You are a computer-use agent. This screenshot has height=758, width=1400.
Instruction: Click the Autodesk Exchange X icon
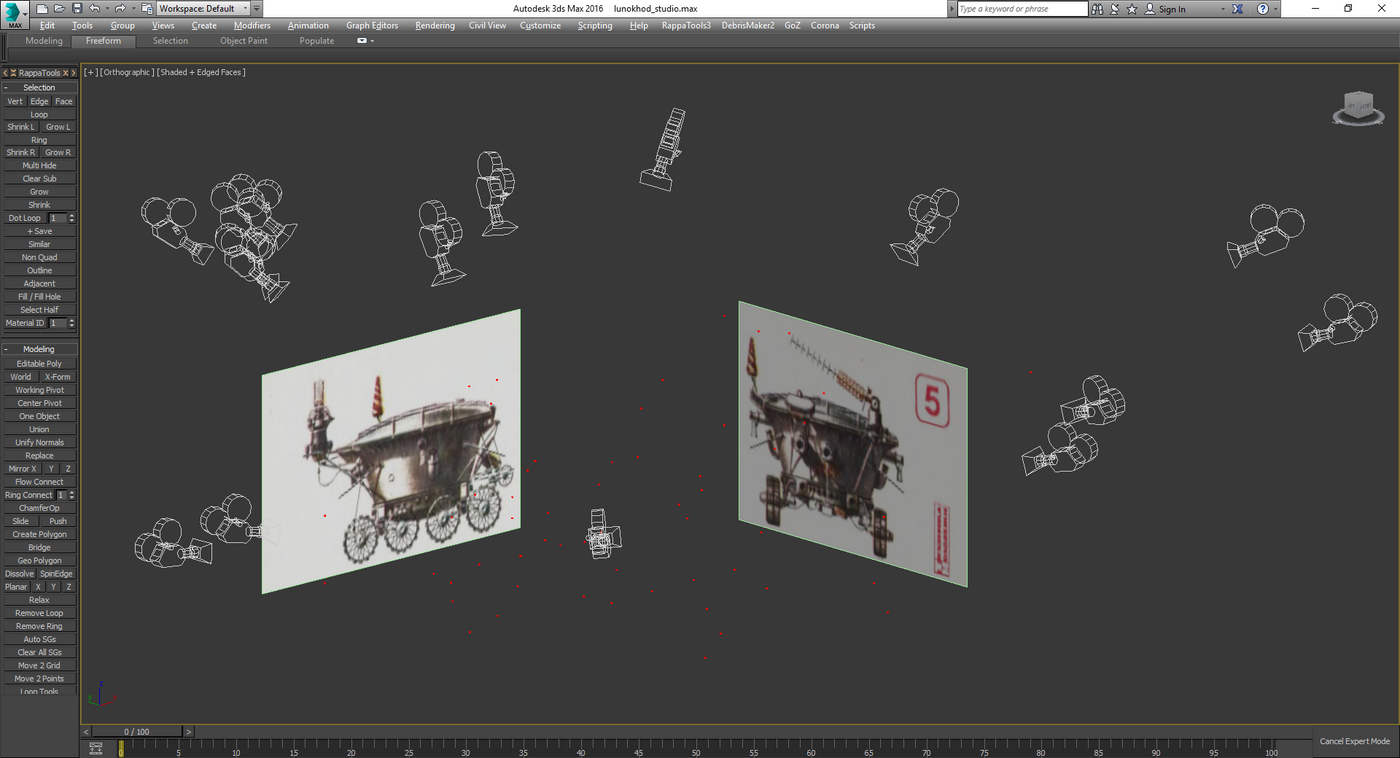click(x=1237, y=9)
